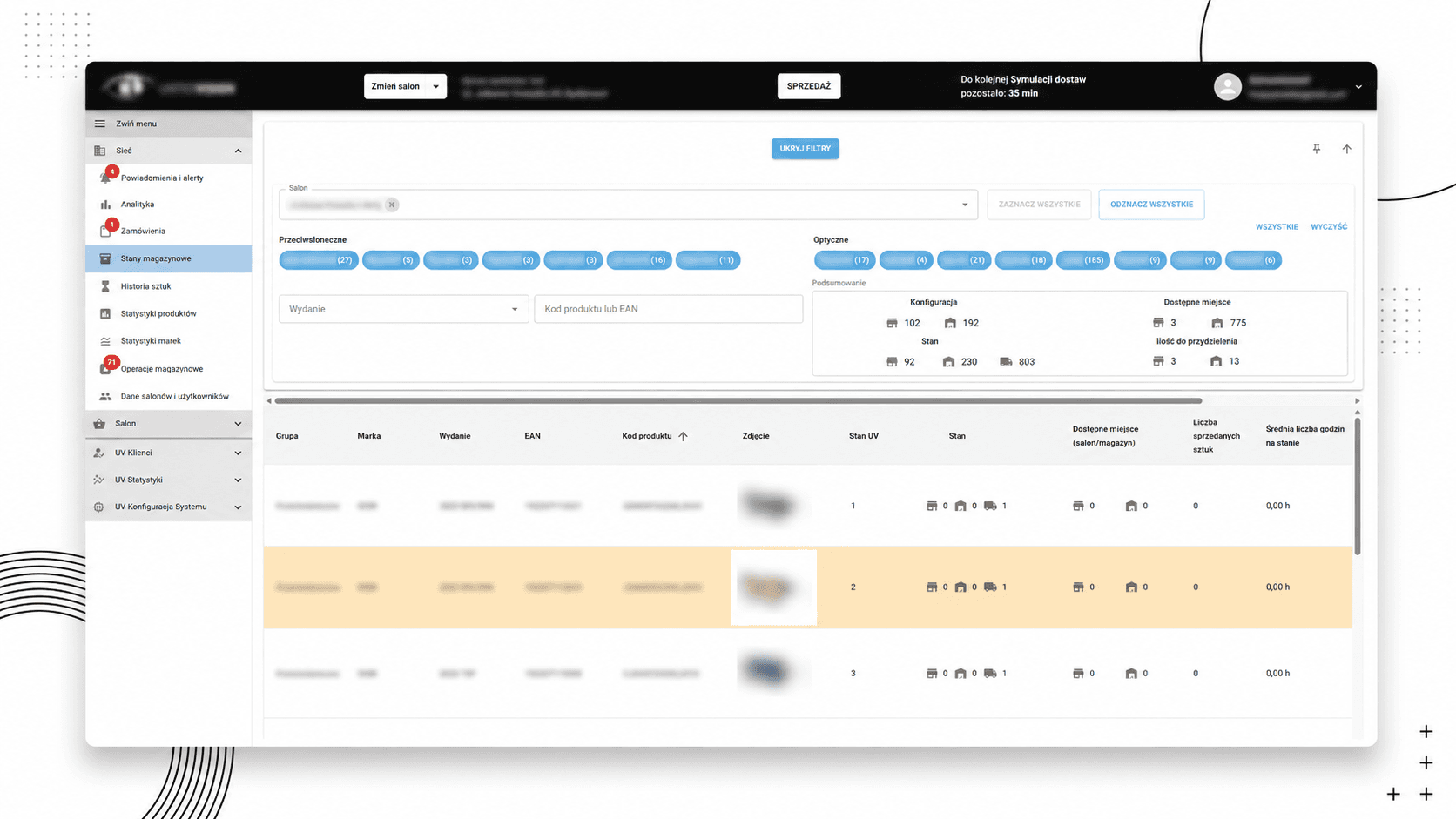Image resolution: width=1456 pixels, height=819 pixels.
Task: Open the Wydanie dropdown
Action: tap(403, 309)
